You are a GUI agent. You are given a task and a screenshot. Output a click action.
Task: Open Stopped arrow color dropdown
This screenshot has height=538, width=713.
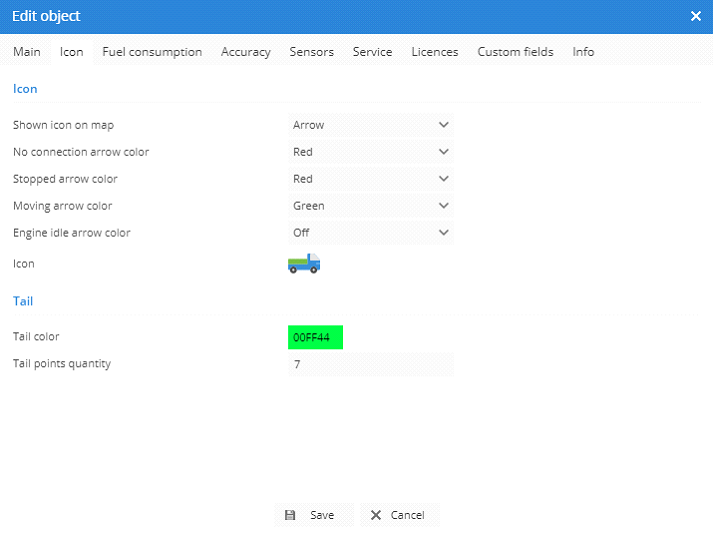point(370,179)
